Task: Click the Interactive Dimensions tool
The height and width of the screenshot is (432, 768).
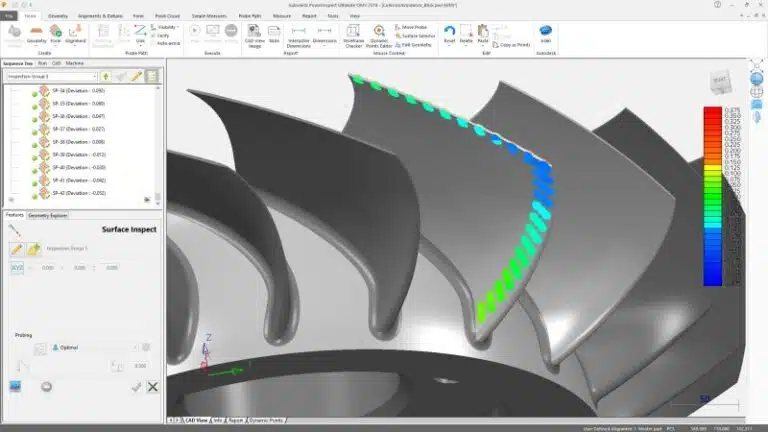Action: click(297, 36)
